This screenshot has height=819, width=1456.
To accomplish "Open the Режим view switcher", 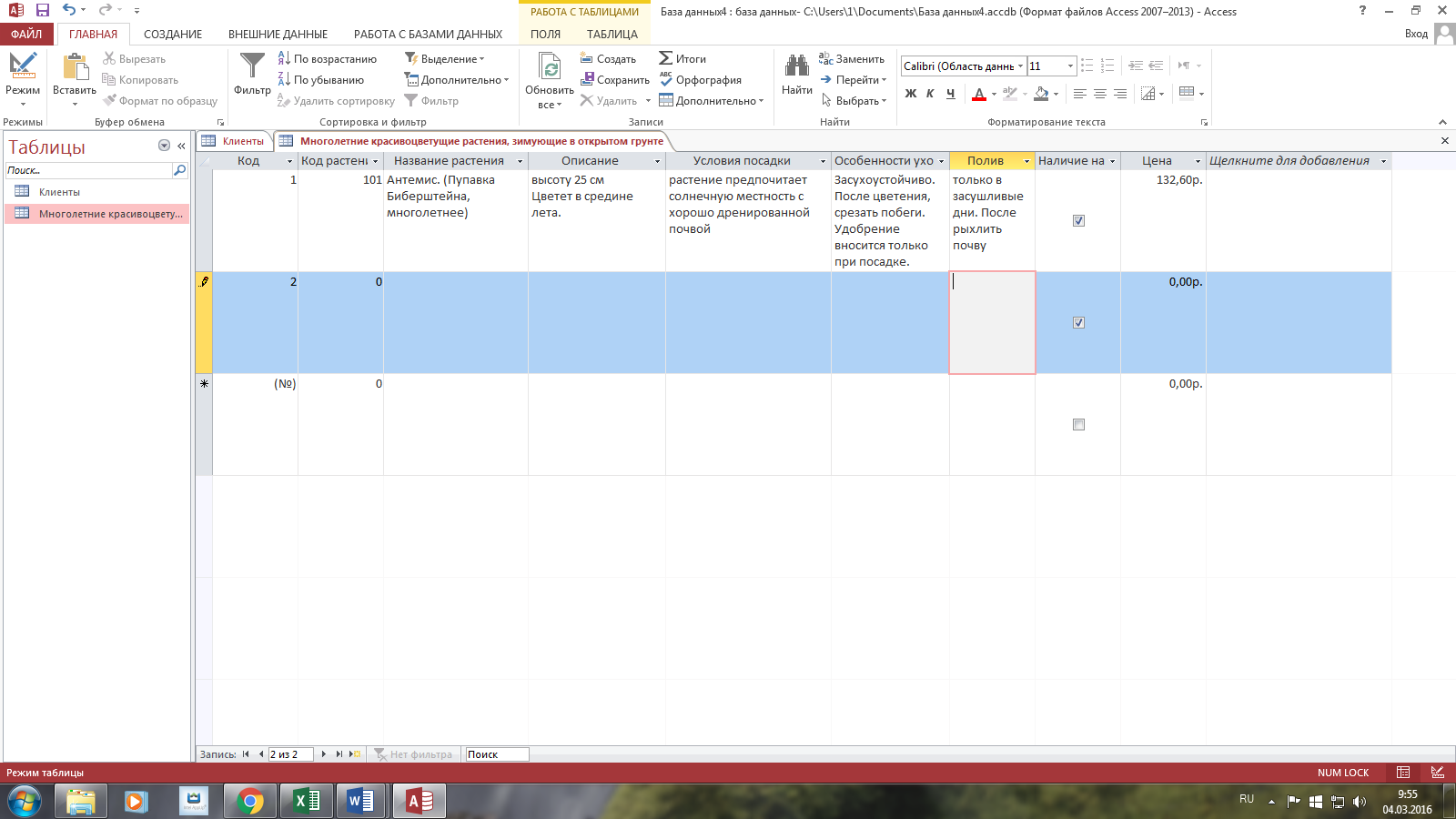I will (23, 80).
